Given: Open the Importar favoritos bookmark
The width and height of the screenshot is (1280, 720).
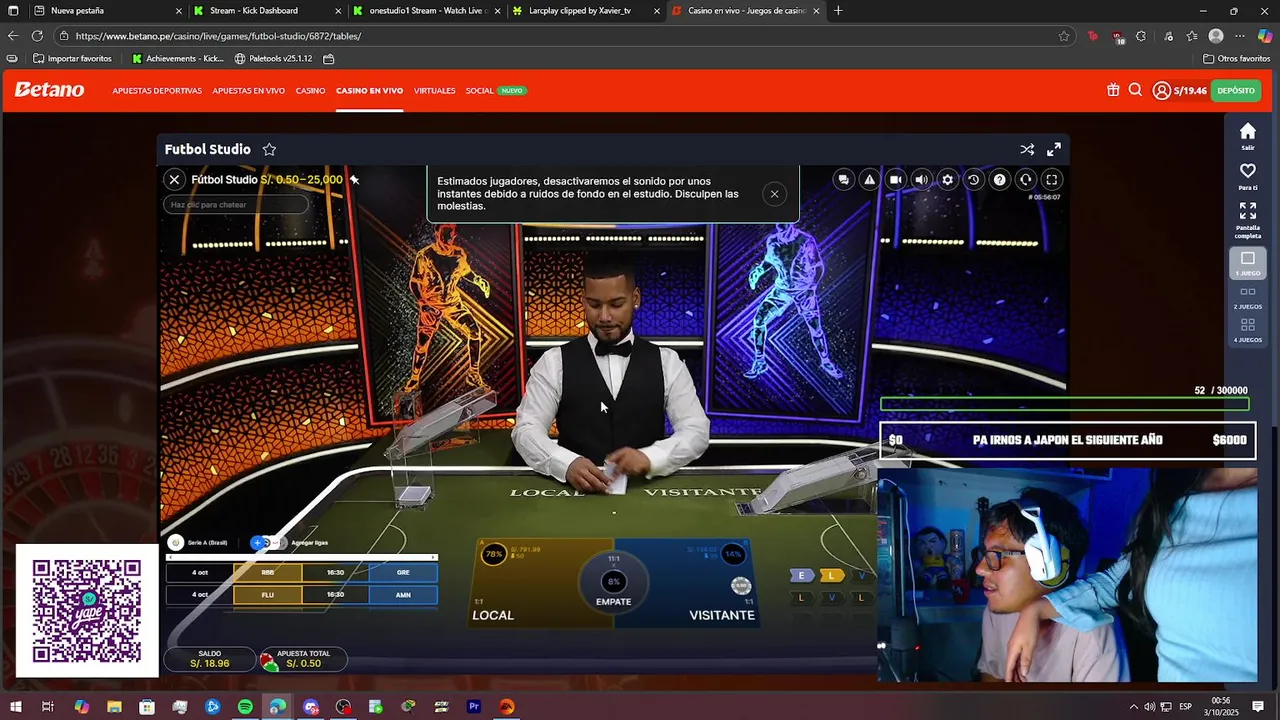Looking at the screenshot, I should click(x=72, y=59).
